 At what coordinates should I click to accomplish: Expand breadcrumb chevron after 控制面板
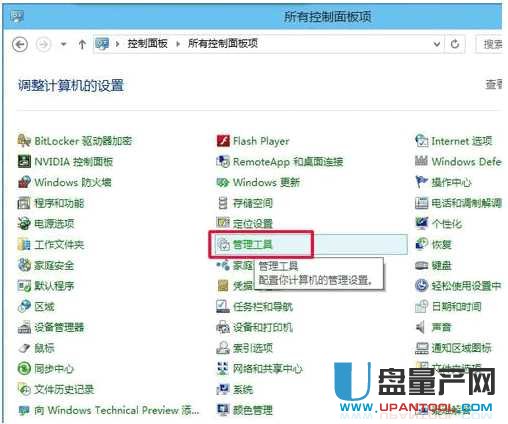(178, 44)
